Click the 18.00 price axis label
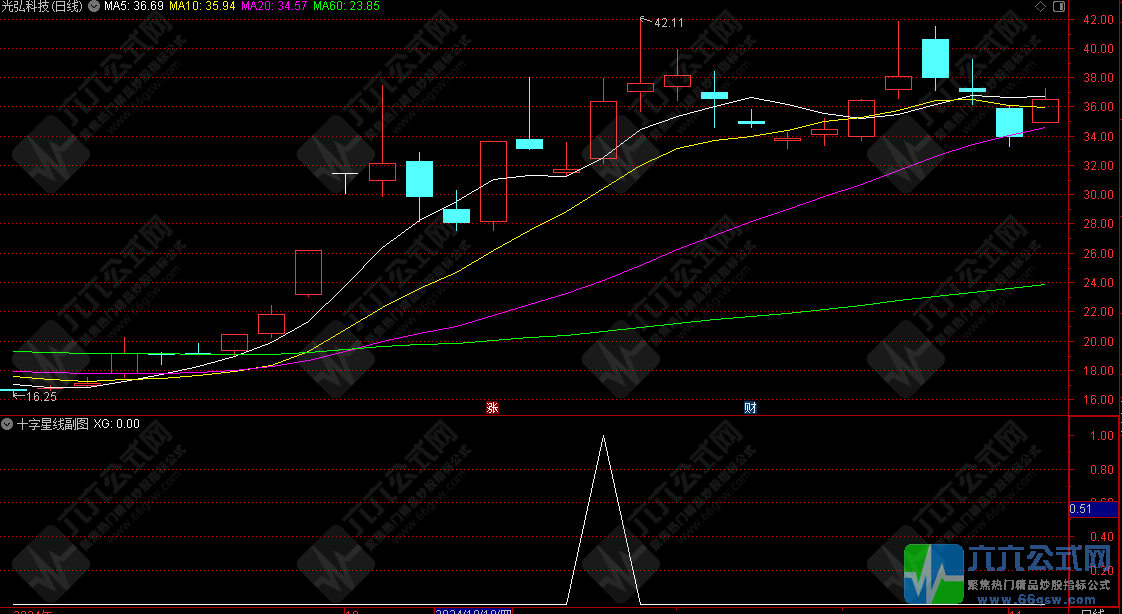The height and width of the screenshot is (614, 1122). click(x=1098, y=371)
